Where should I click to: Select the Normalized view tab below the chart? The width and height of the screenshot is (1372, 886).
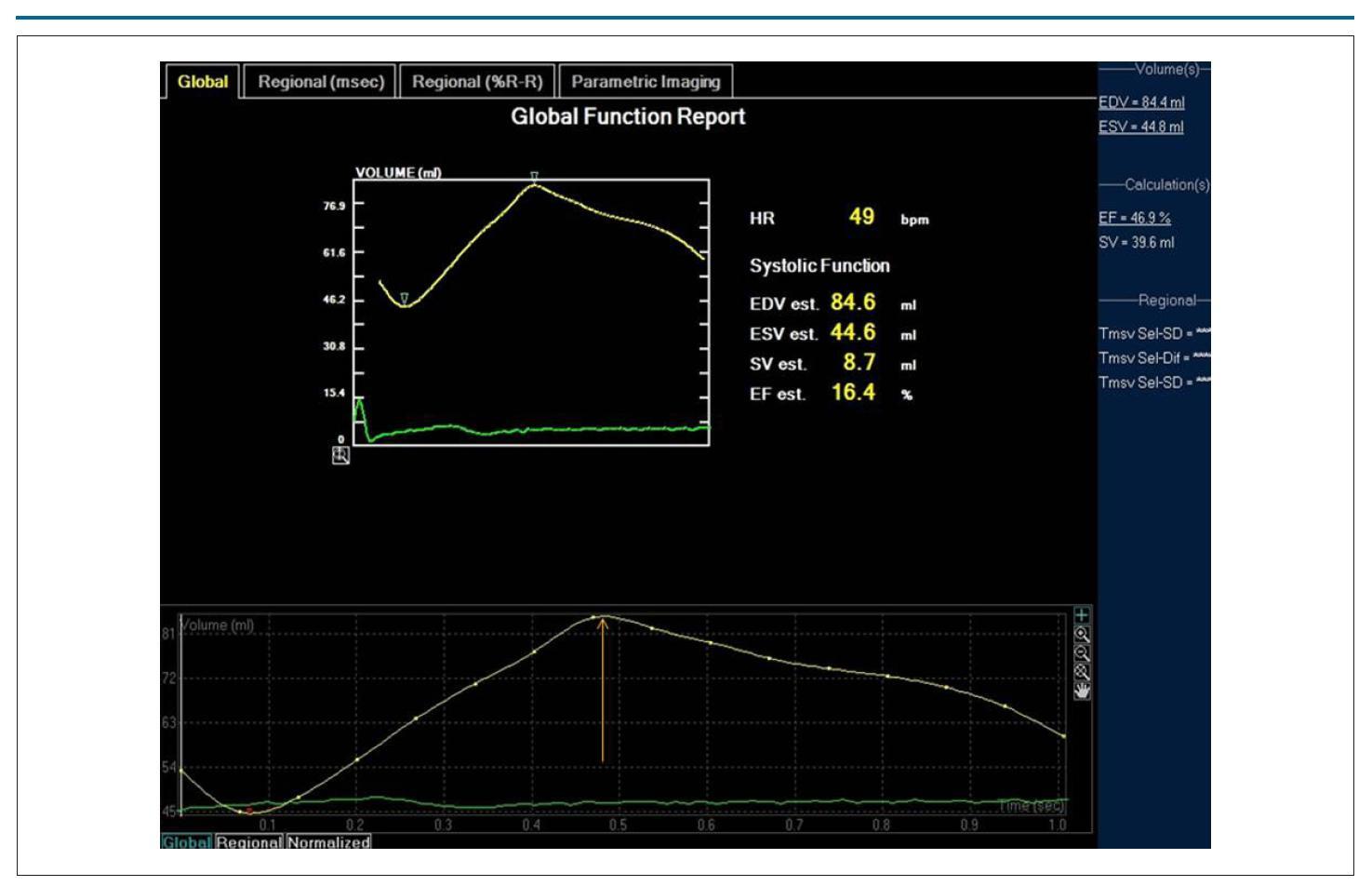tap(328, 842)
